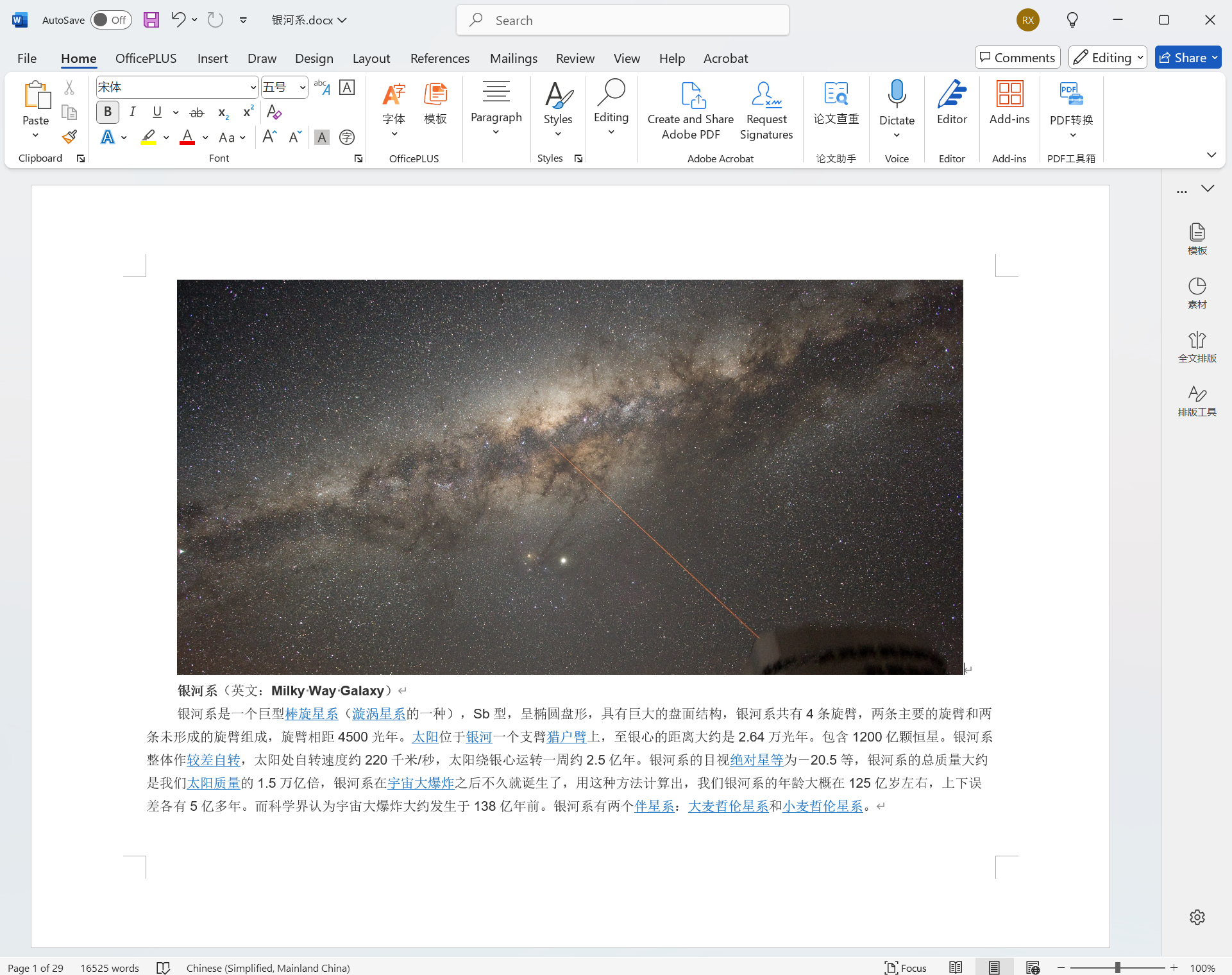Select the Format Painter tool

tap(69, 137)
